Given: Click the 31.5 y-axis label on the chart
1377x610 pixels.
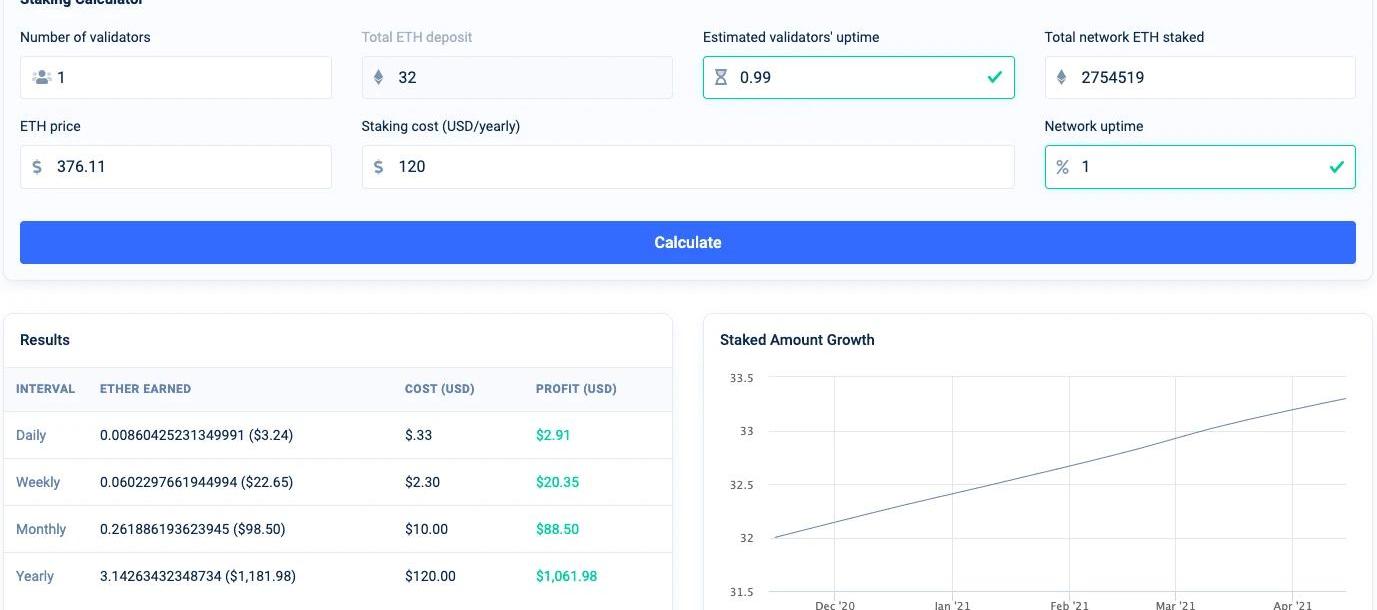Looking at the screenshot, I should pos(741,592).
